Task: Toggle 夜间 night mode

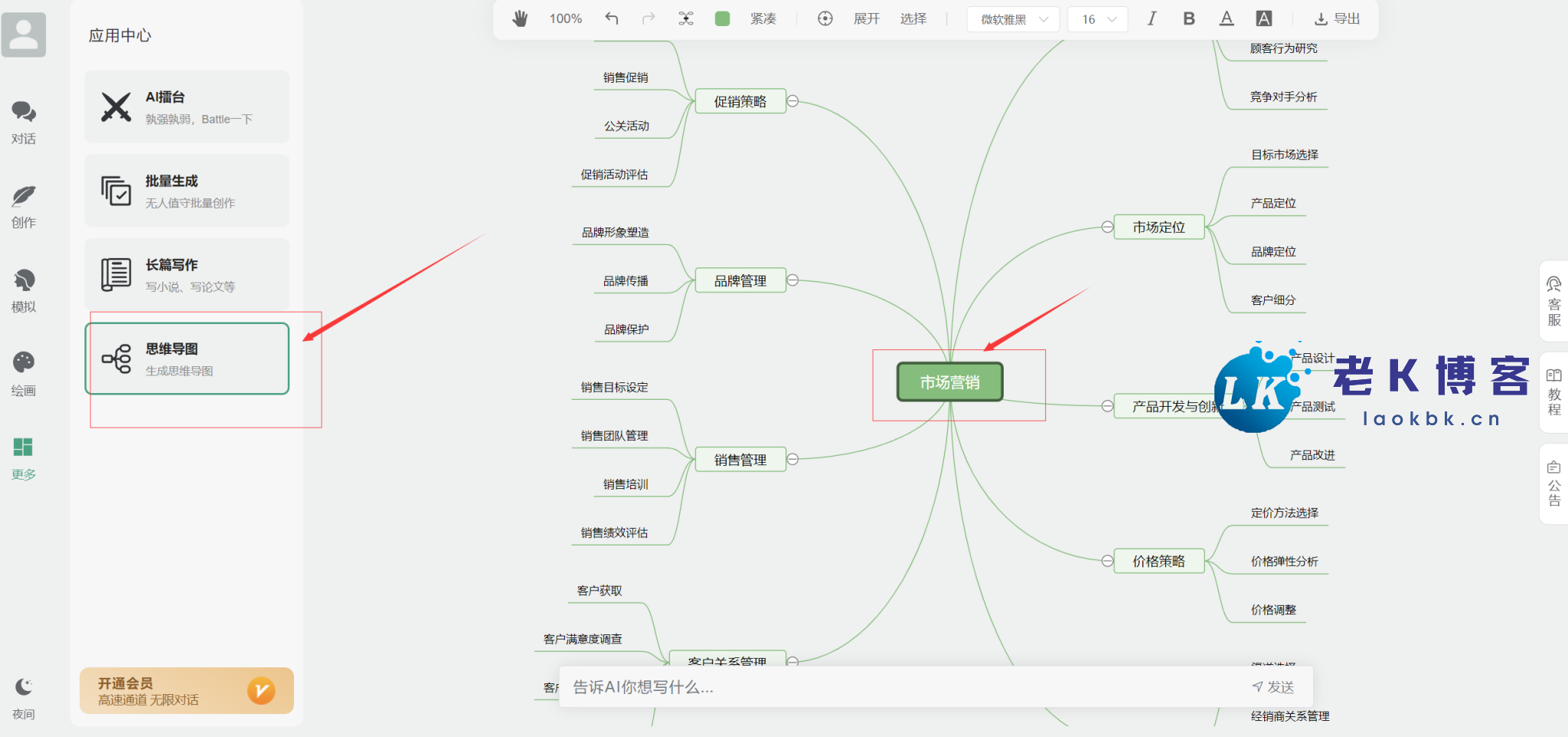Action: coord(23,697)
